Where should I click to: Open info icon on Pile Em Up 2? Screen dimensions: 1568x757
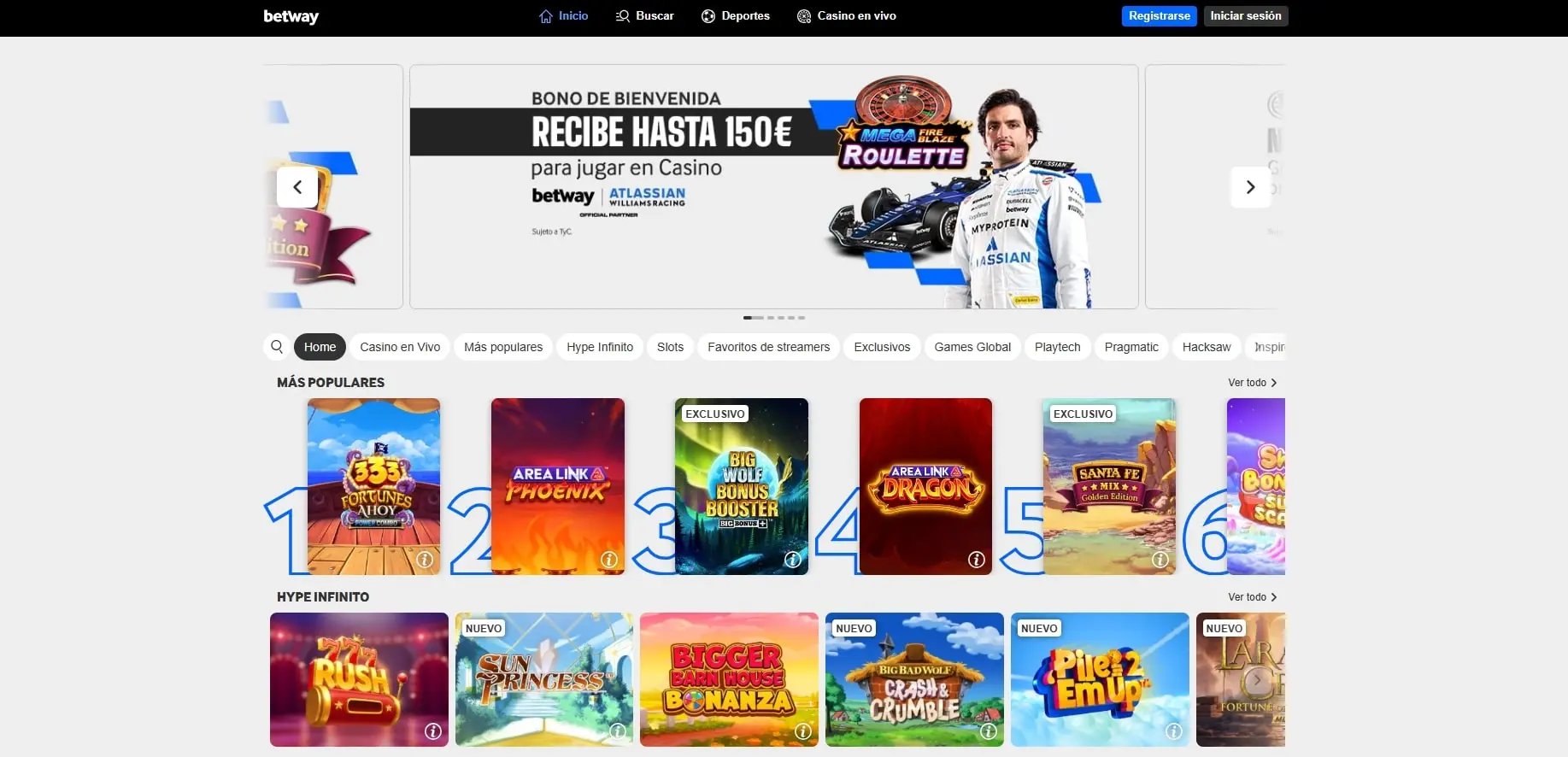point(1174,731)
